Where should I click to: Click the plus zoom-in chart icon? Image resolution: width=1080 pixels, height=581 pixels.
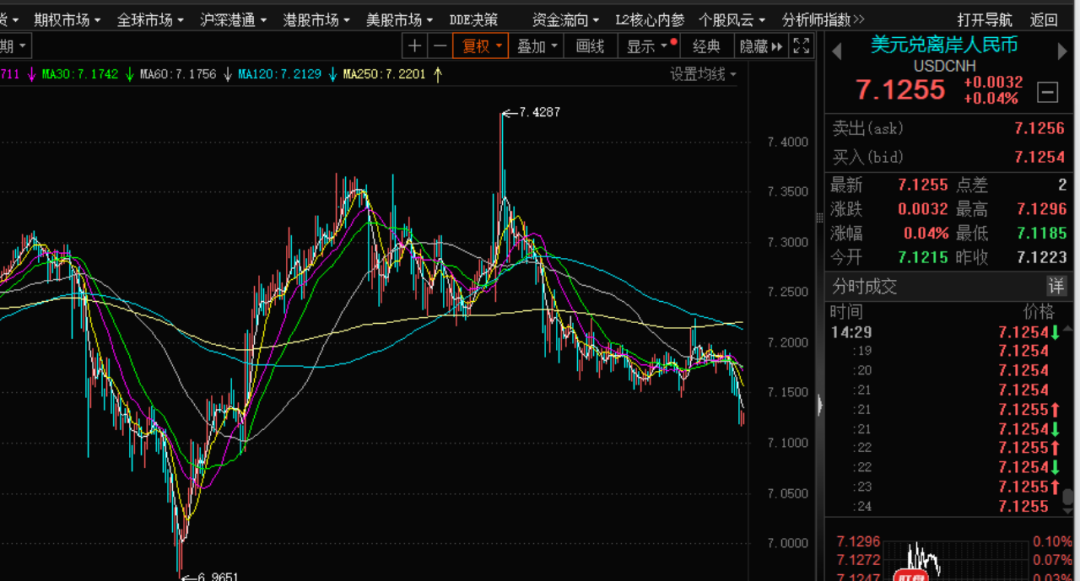[x=416, y=46]
